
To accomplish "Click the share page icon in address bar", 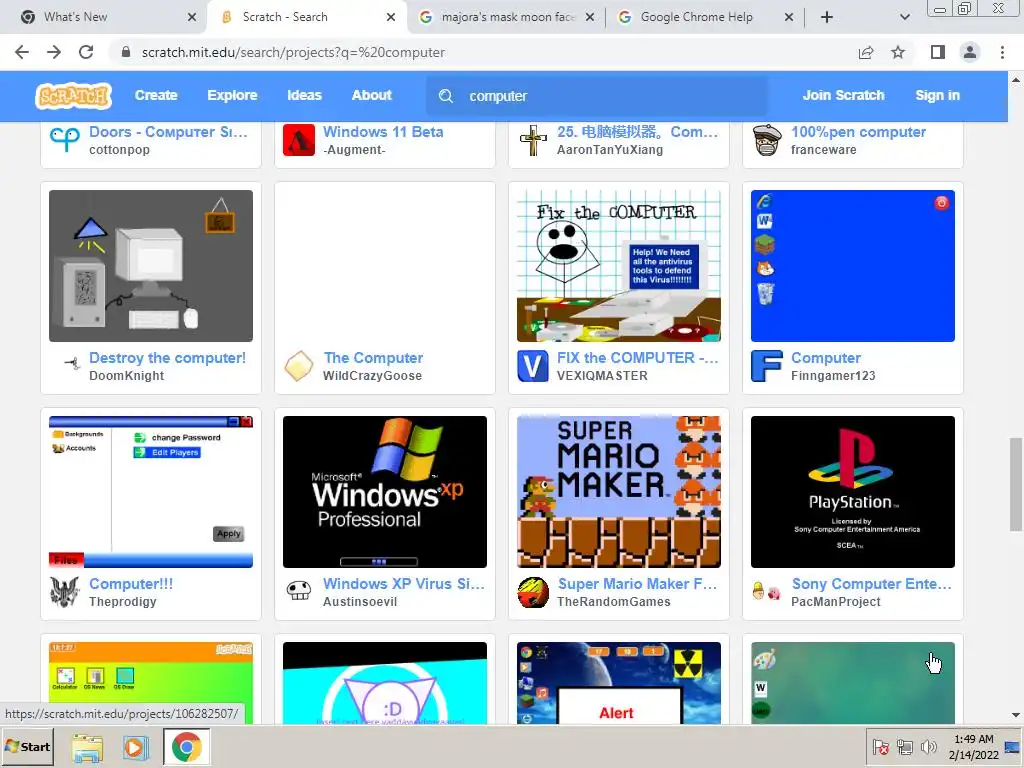I will click(866, 52).
